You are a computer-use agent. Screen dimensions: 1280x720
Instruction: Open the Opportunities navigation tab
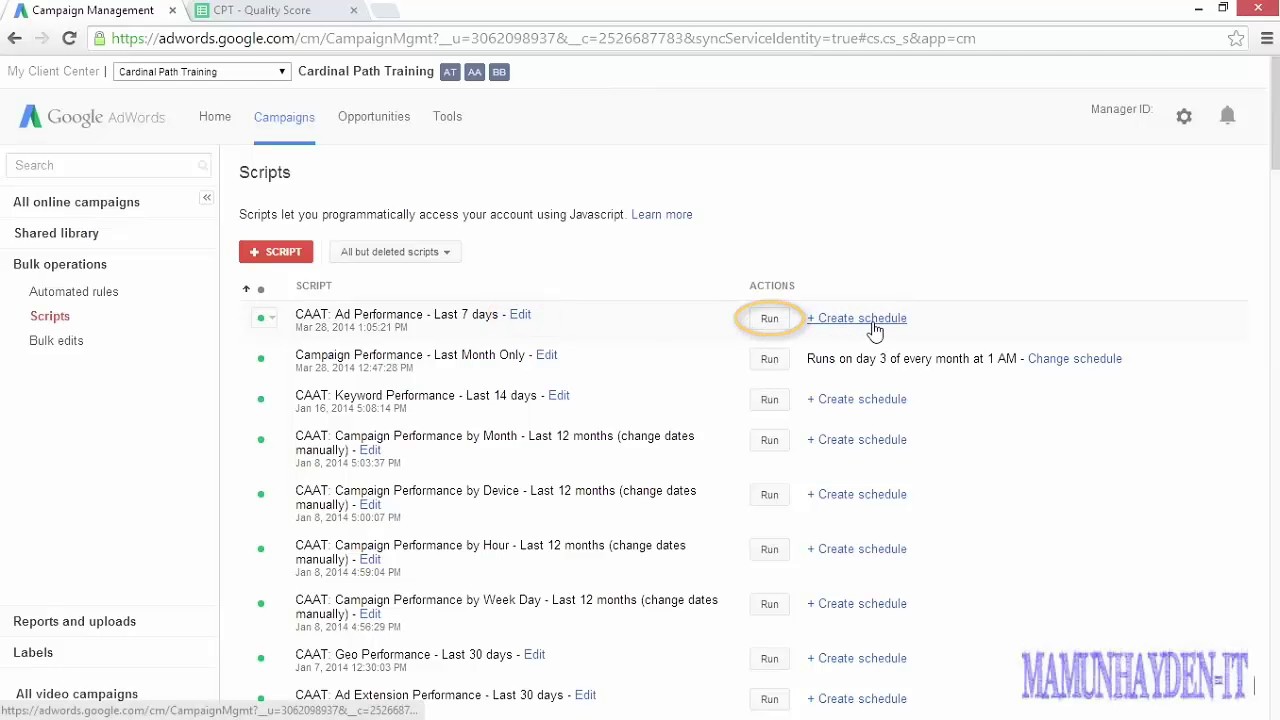tap(374, 116)
